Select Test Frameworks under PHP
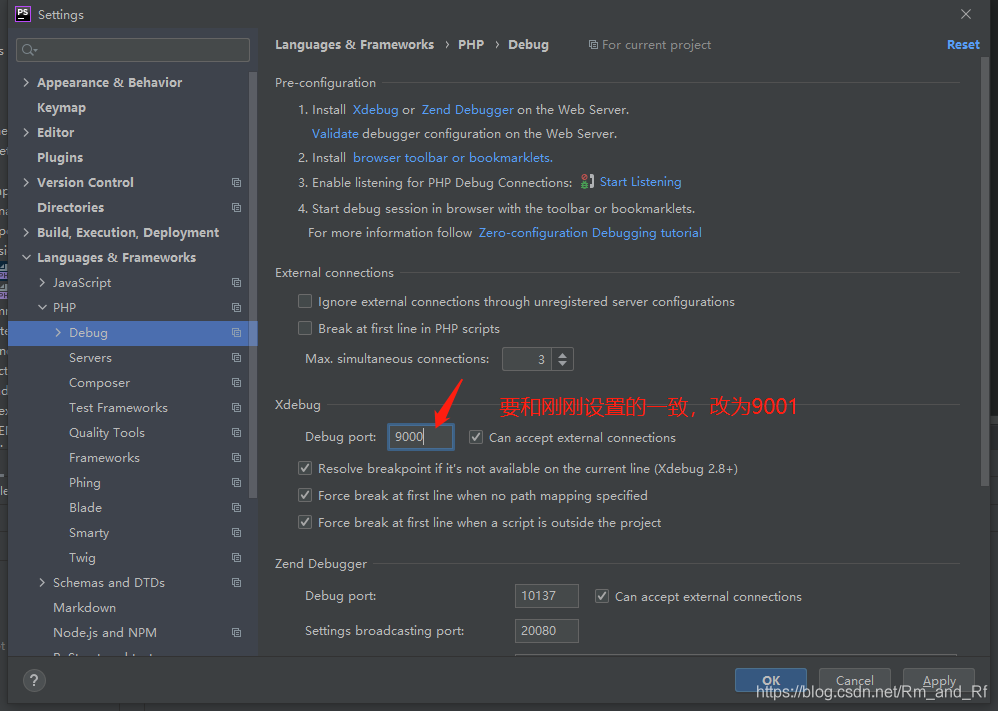 118,407
